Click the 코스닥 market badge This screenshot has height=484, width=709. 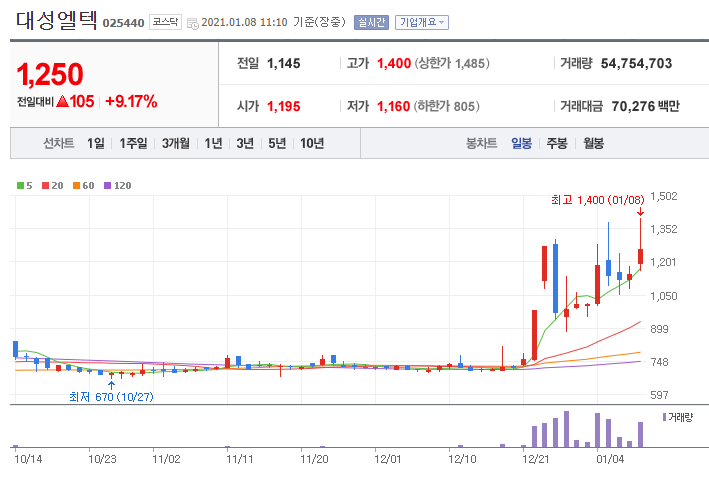tap(165, 22)
